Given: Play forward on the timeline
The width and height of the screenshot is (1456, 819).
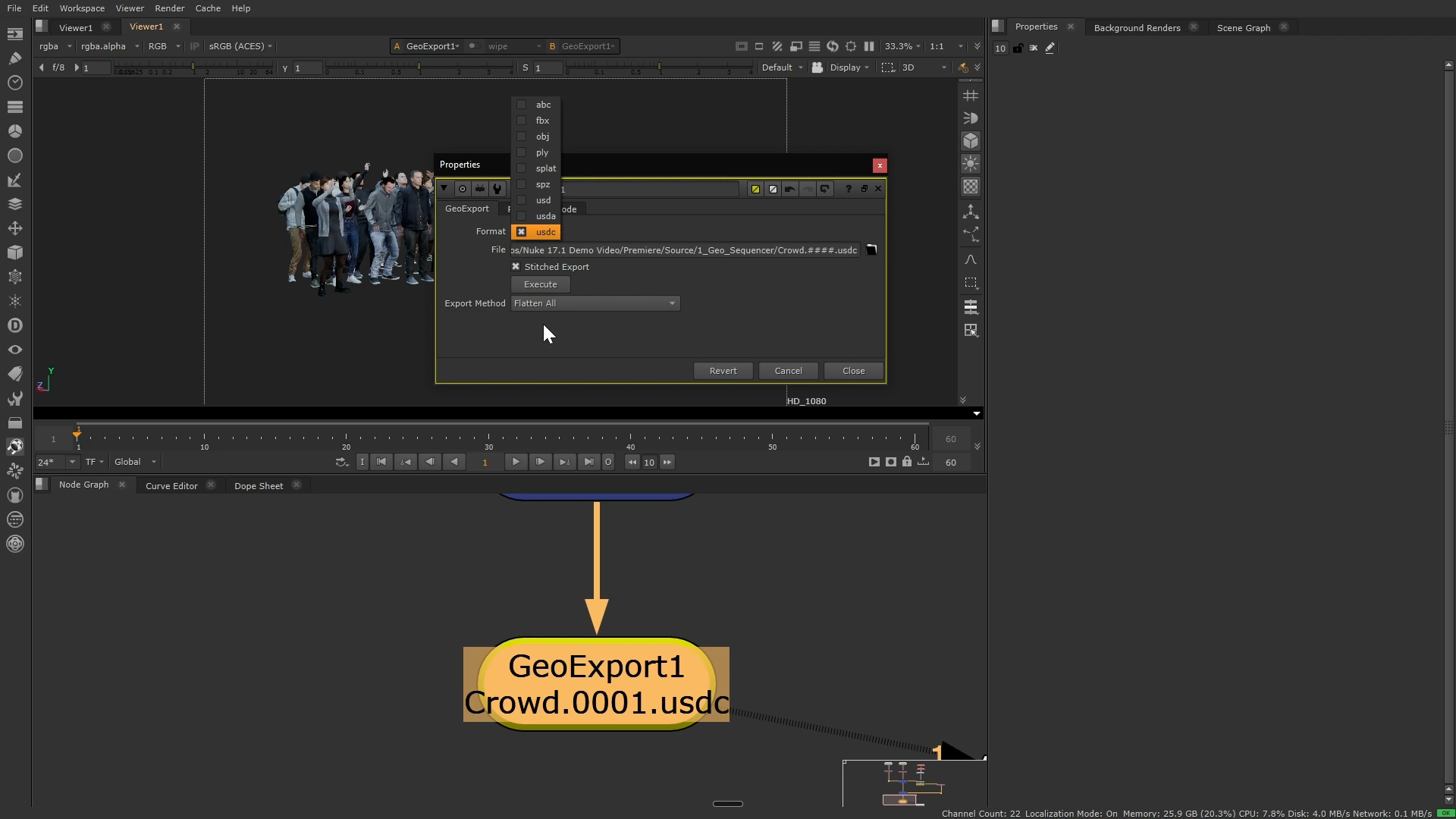Looking at the screenshot, I should tap(516, 462).
